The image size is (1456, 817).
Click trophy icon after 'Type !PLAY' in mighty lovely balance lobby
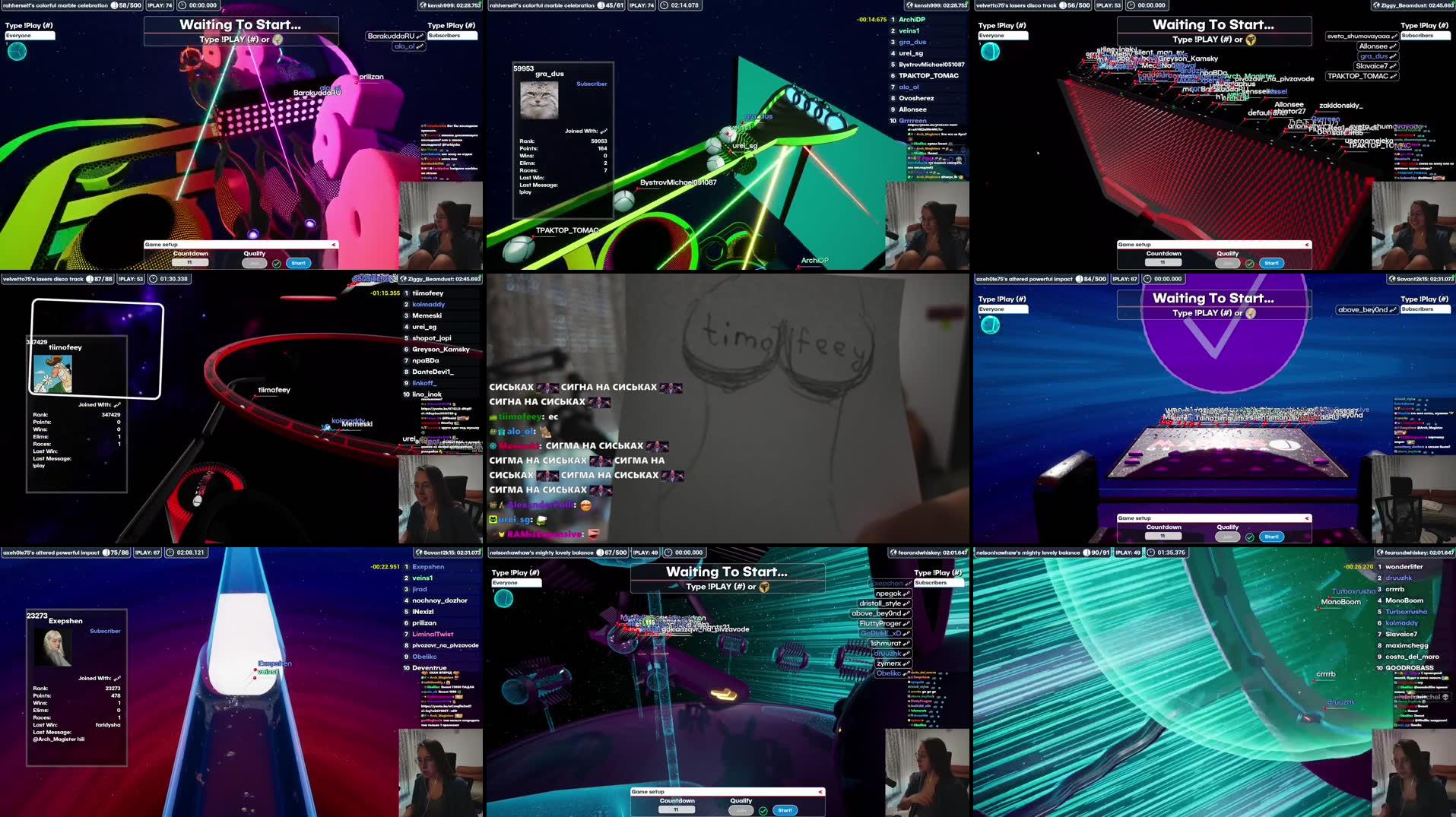764,587
